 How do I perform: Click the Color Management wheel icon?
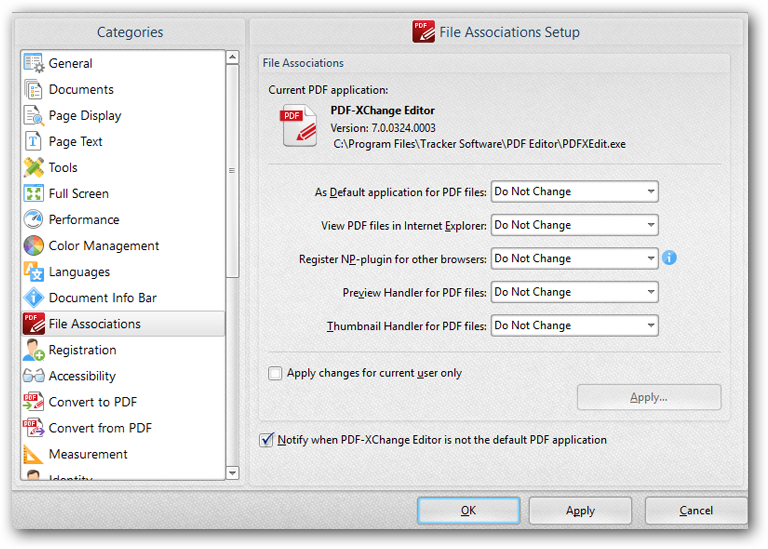click(x=34, y=245)
